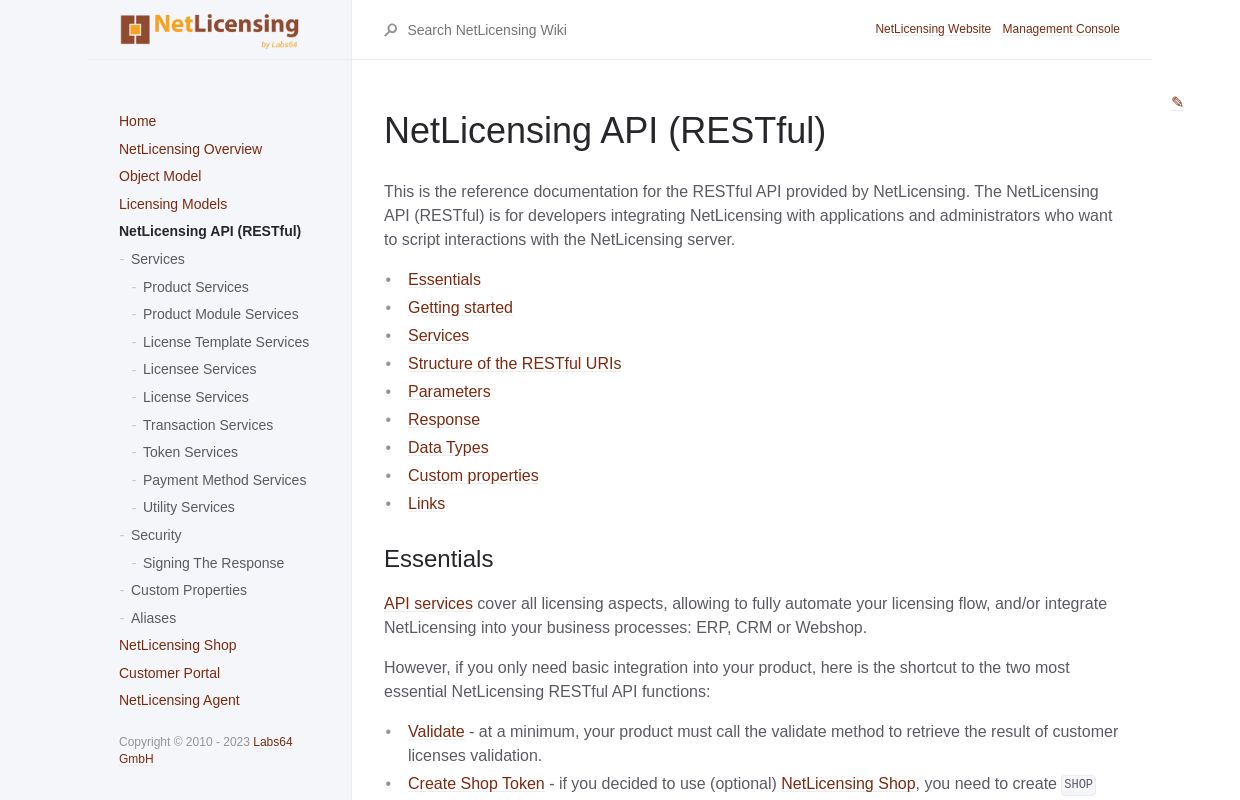Jump to Structure of the RESTful URIs

tap(514, 364)
